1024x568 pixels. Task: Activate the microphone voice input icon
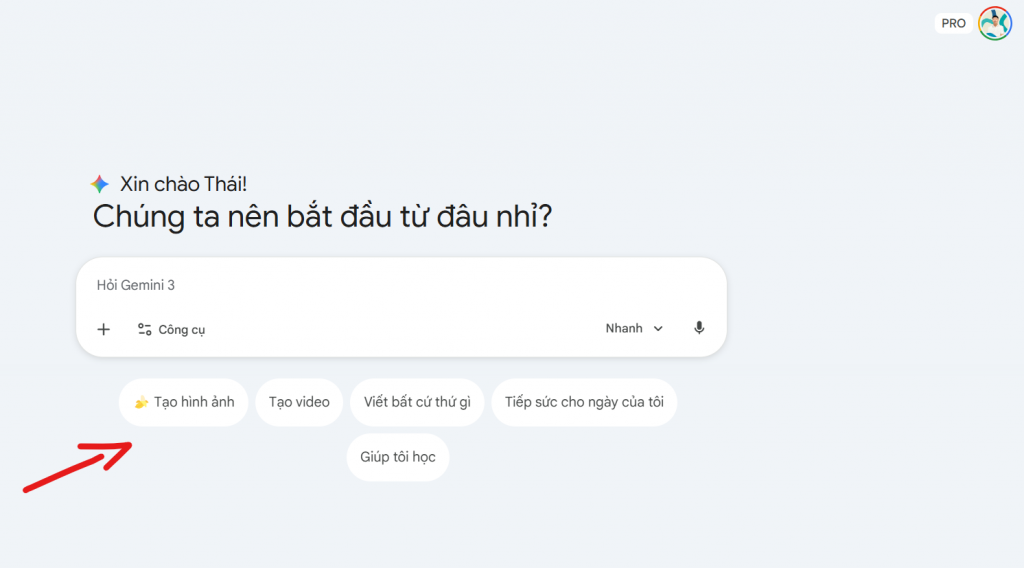coord(699,328)
